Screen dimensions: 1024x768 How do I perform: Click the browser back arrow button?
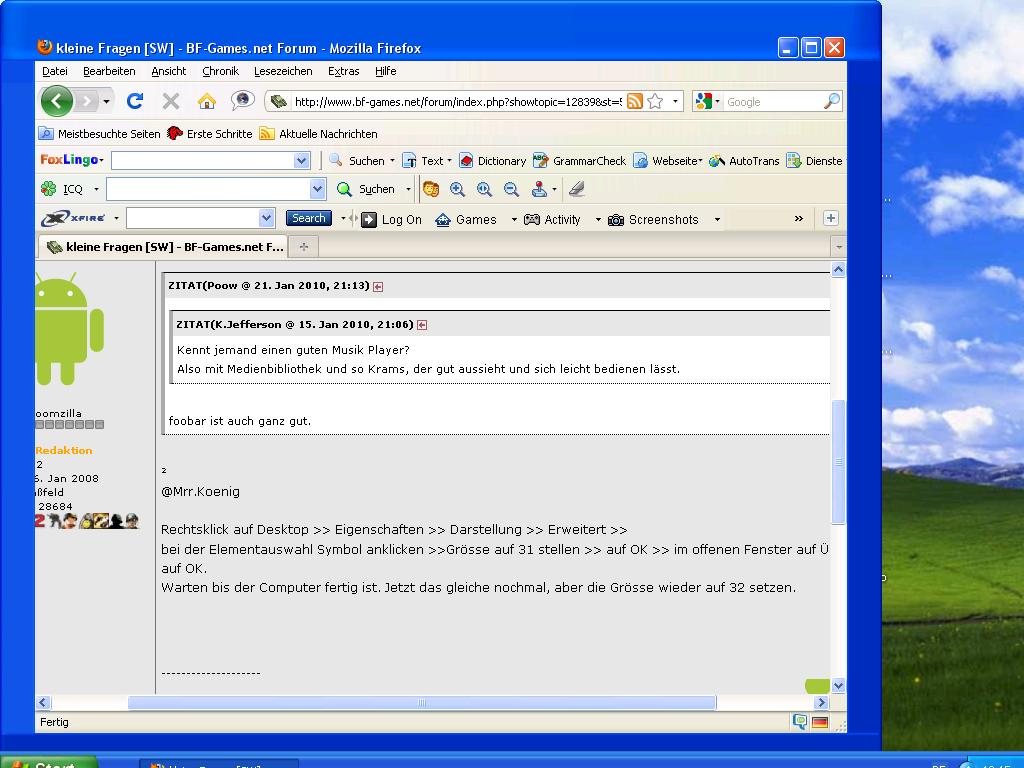coord(57,101)
